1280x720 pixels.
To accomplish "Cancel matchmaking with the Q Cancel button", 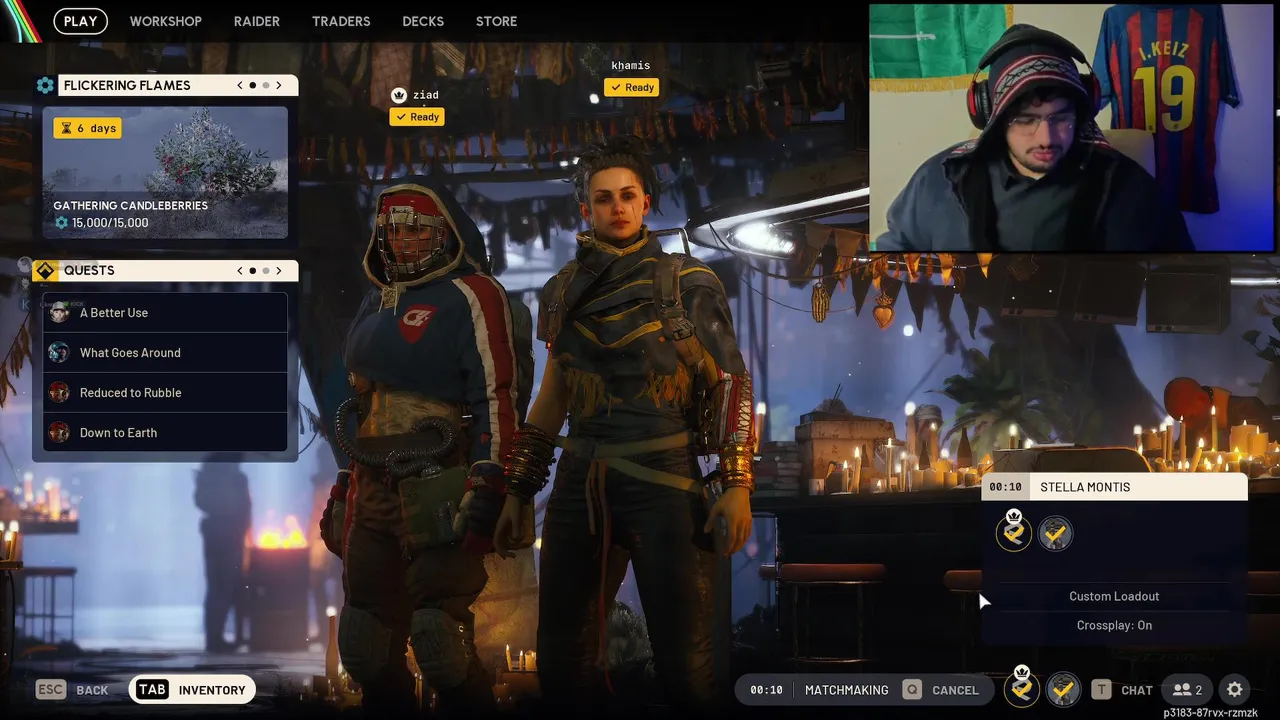I will [x=941, y=690].
